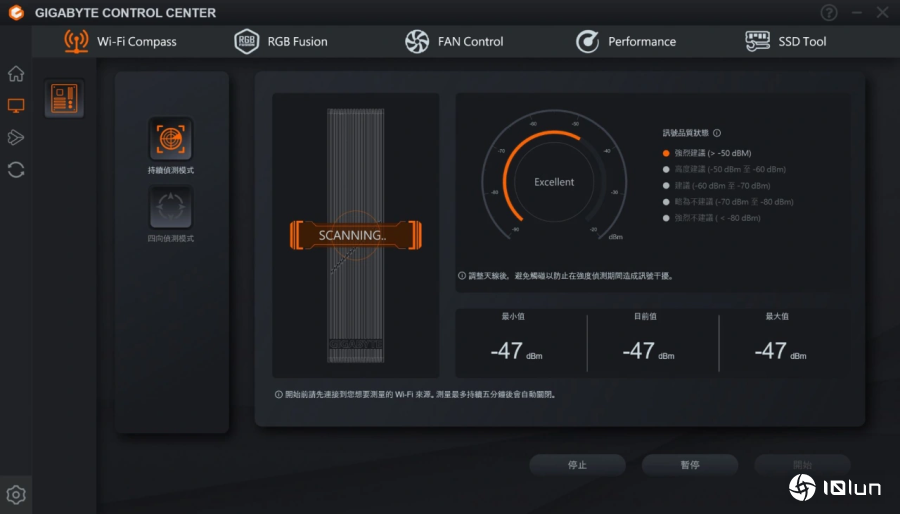Select the monitor icon in the sidebar
This screenshot has width=900, height=514.
(16, 105)
